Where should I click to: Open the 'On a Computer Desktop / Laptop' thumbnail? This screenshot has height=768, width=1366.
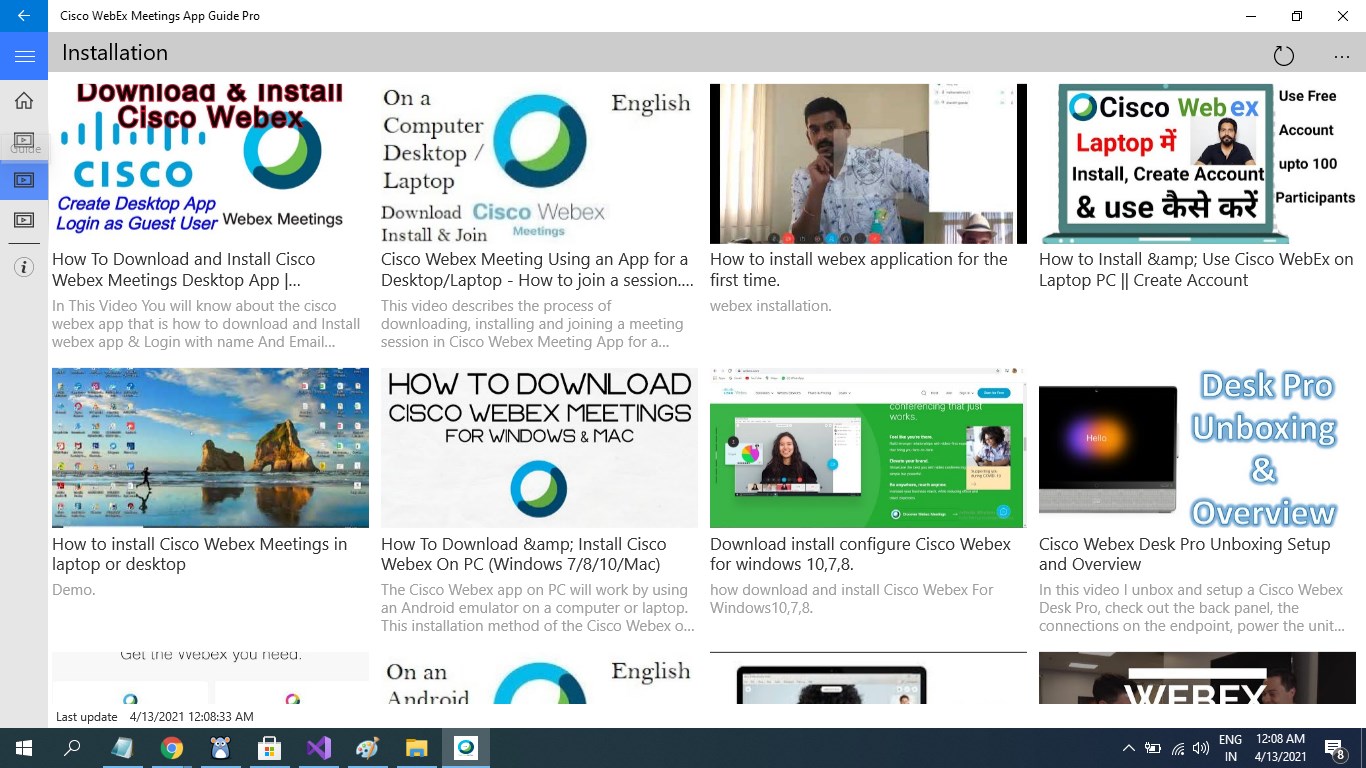[x=539, y=164]
